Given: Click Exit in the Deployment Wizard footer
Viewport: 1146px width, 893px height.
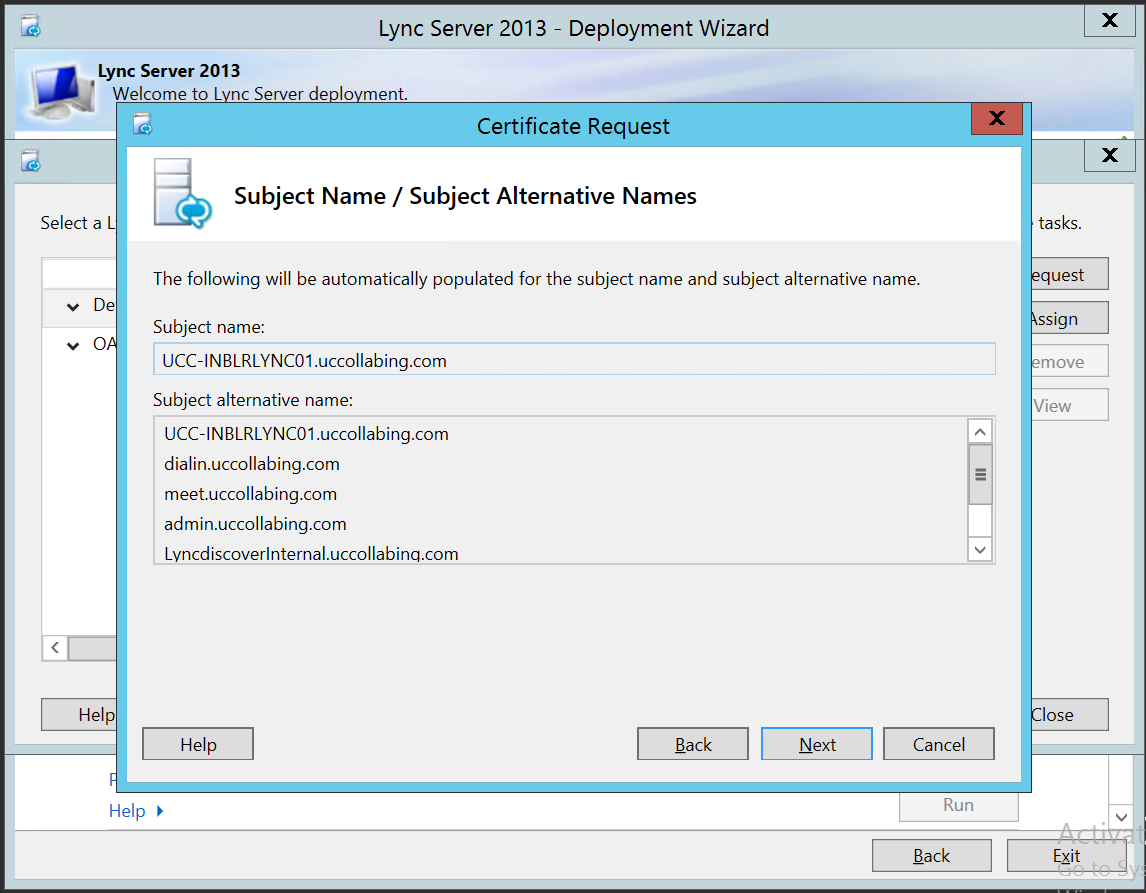Looking at the screenshot, I should click(1066, 855).
